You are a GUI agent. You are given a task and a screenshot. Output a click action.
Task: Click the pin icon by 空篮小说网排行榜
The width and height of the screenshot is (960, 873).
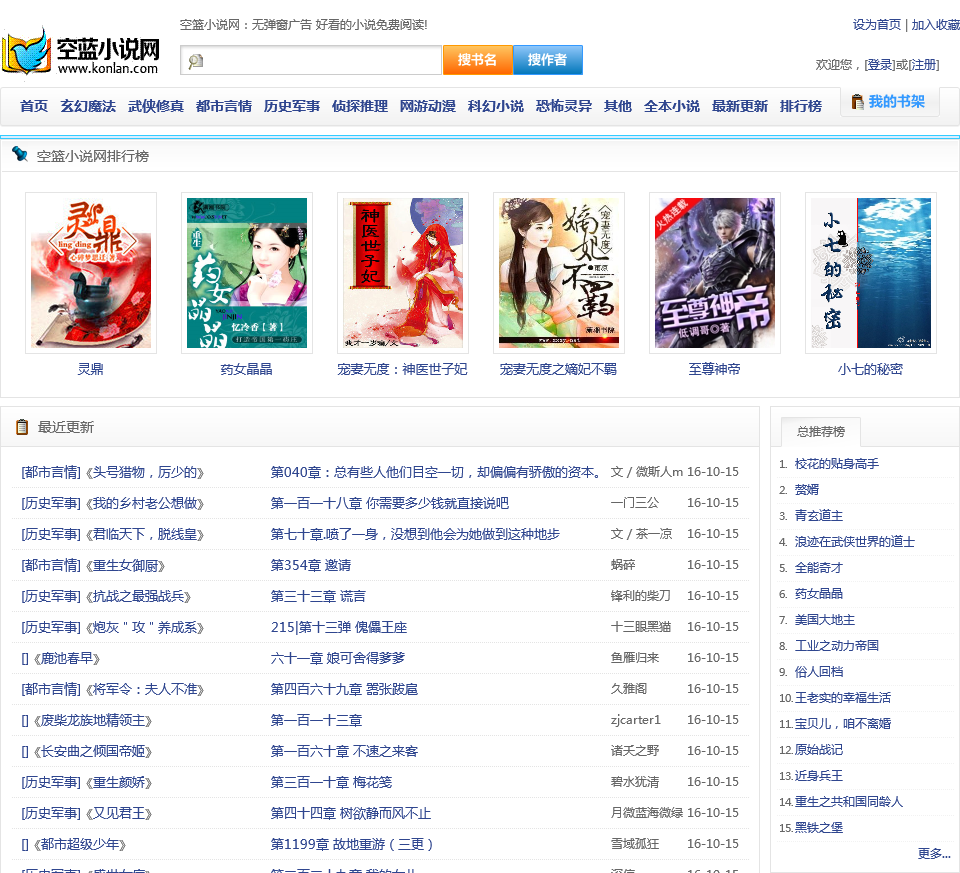point(20,154)
